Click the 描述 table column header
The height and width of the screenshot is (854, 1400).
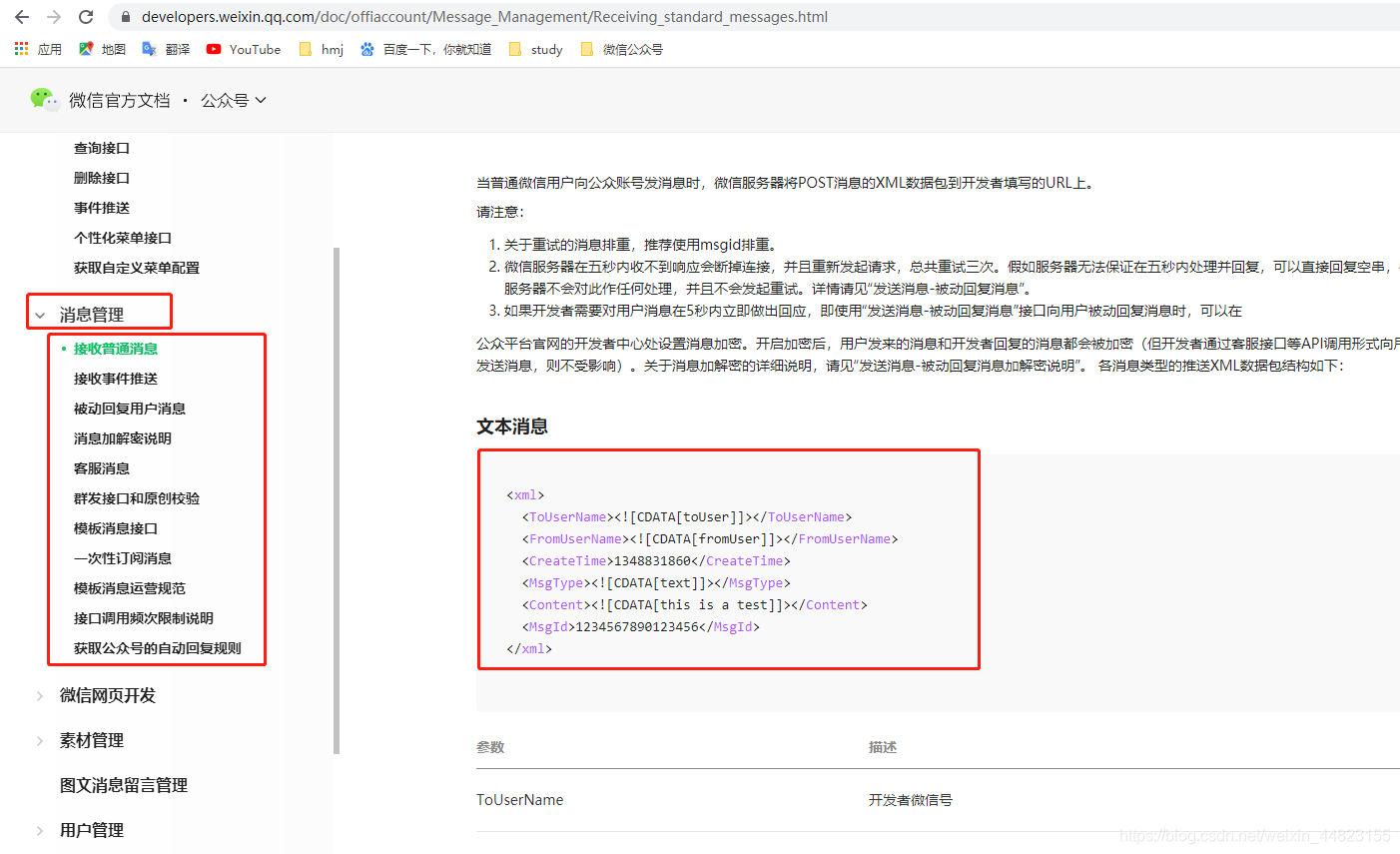point(883,747)
